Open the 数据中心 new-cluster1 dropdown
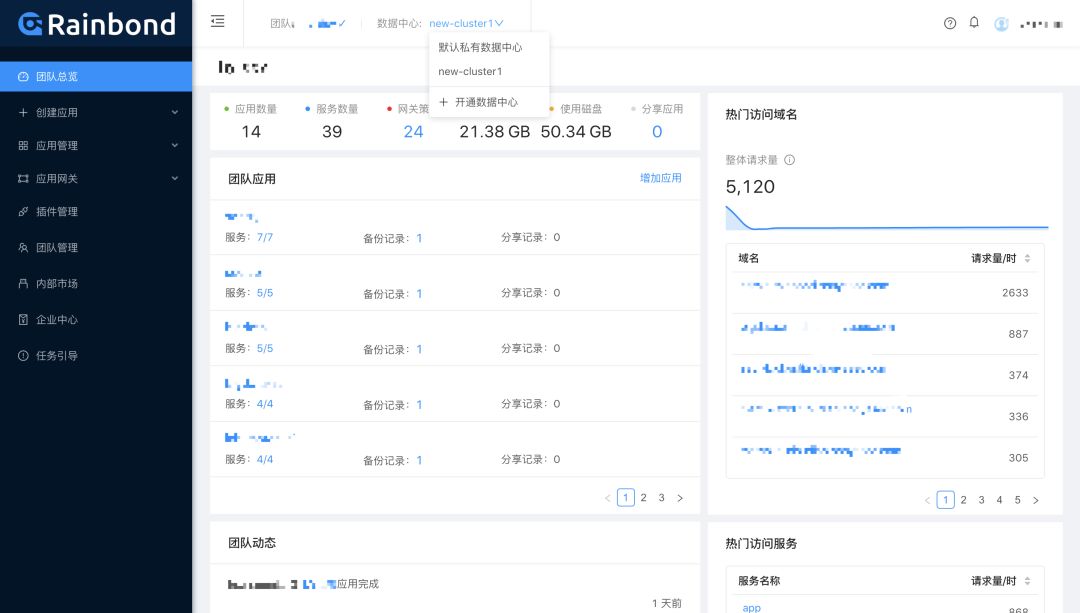The width and height of the screenshot is (1080, 613). 466,23
